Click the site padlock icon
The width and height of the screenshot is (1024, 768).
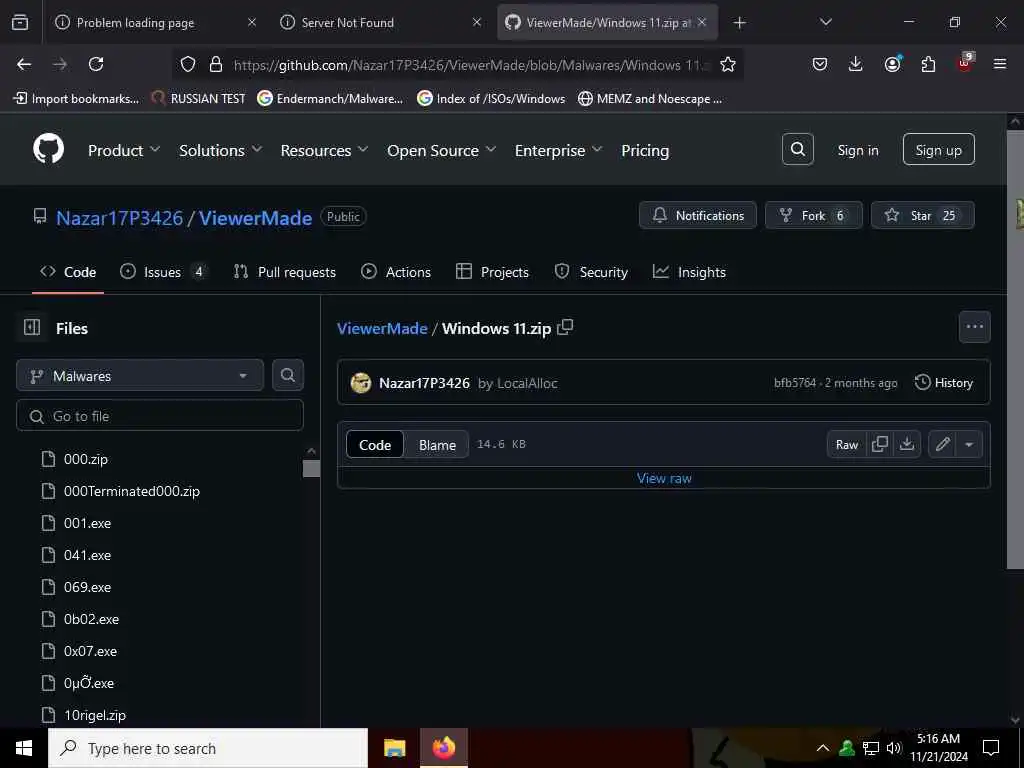(x=216, y=64)
